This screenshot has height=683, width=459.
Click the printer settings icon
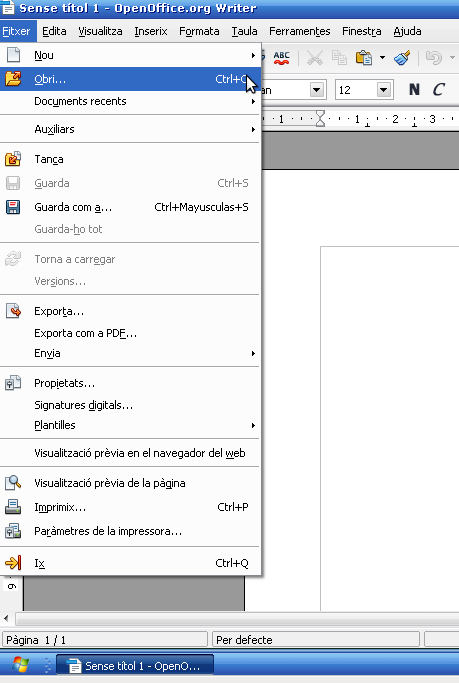(x=13, y=531)
